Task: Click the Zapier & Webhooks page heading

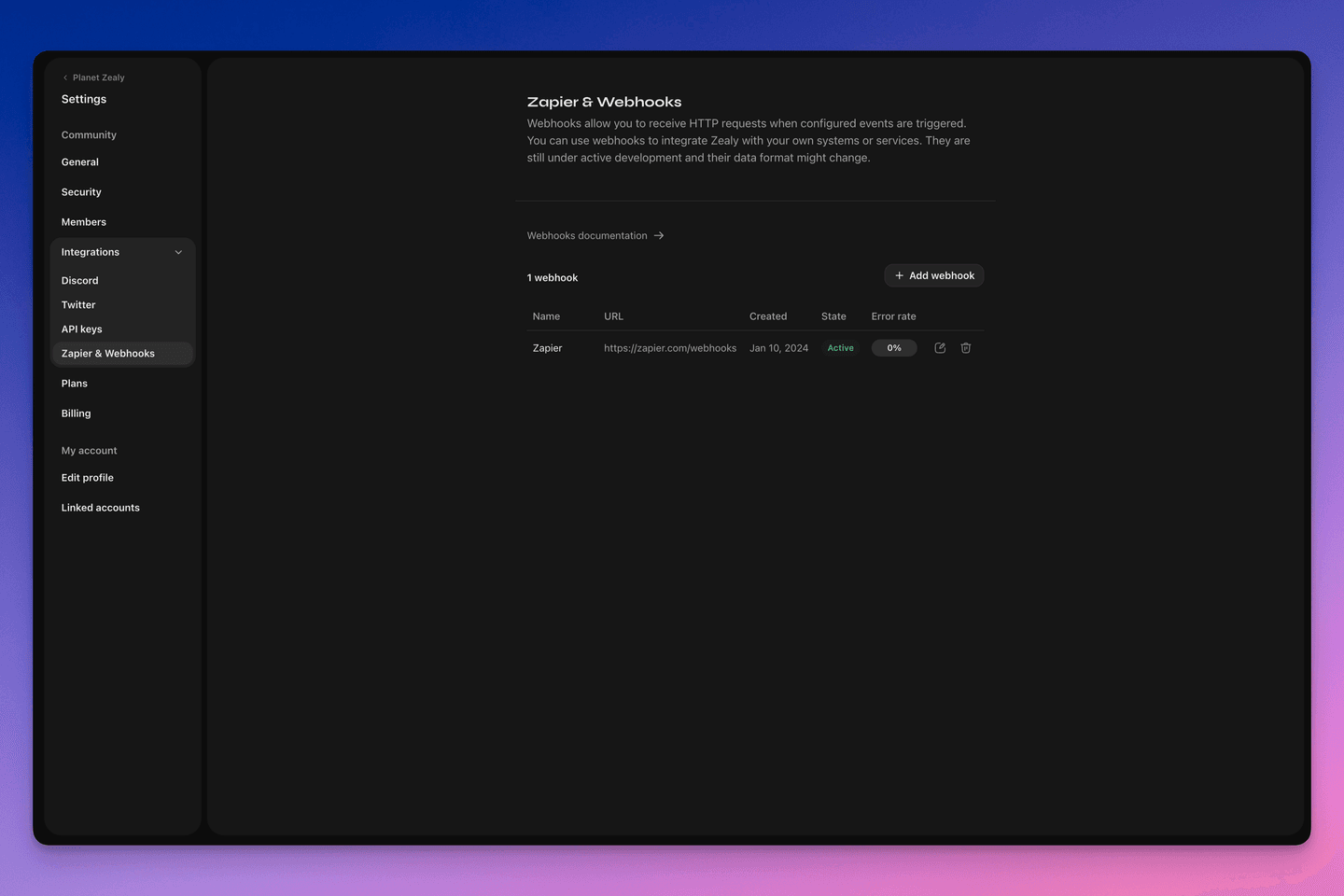Action: tap(605, 102)
